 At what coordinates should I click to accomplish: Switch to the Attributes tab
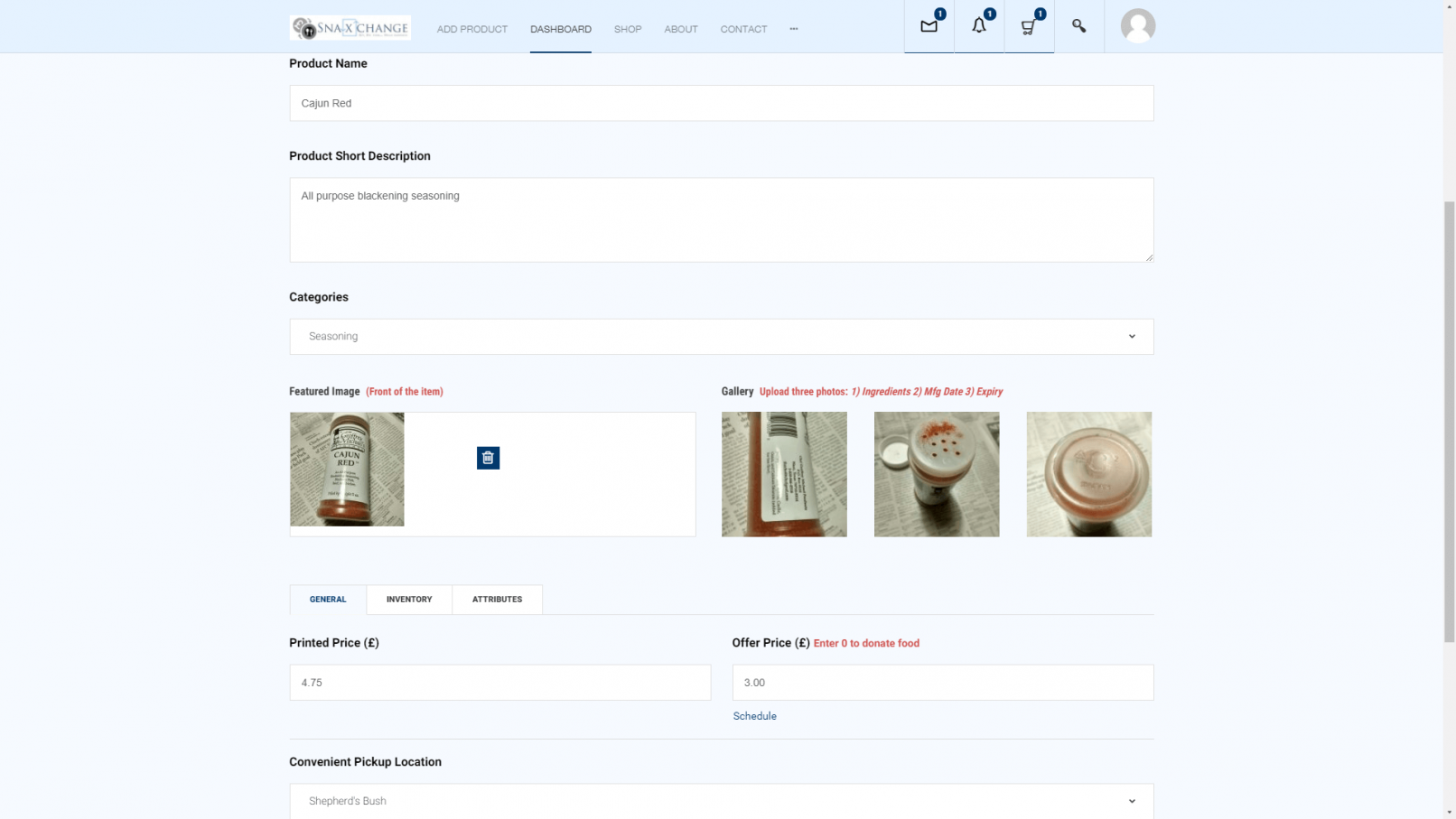497,600
